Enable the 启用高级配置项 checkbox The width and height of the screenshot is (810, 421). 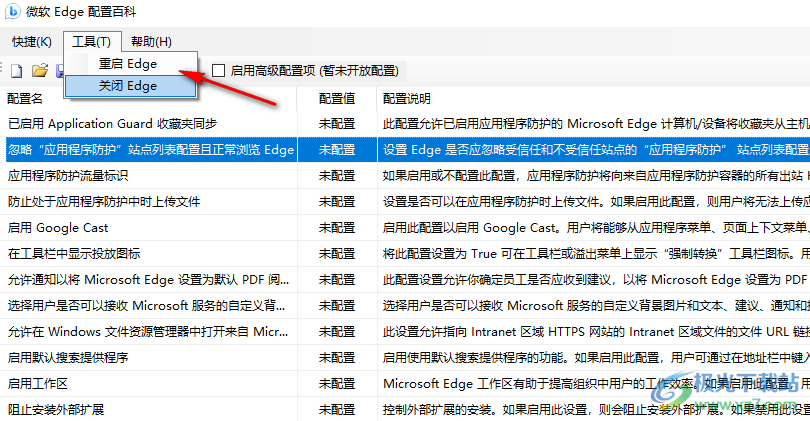pos(219,70)
